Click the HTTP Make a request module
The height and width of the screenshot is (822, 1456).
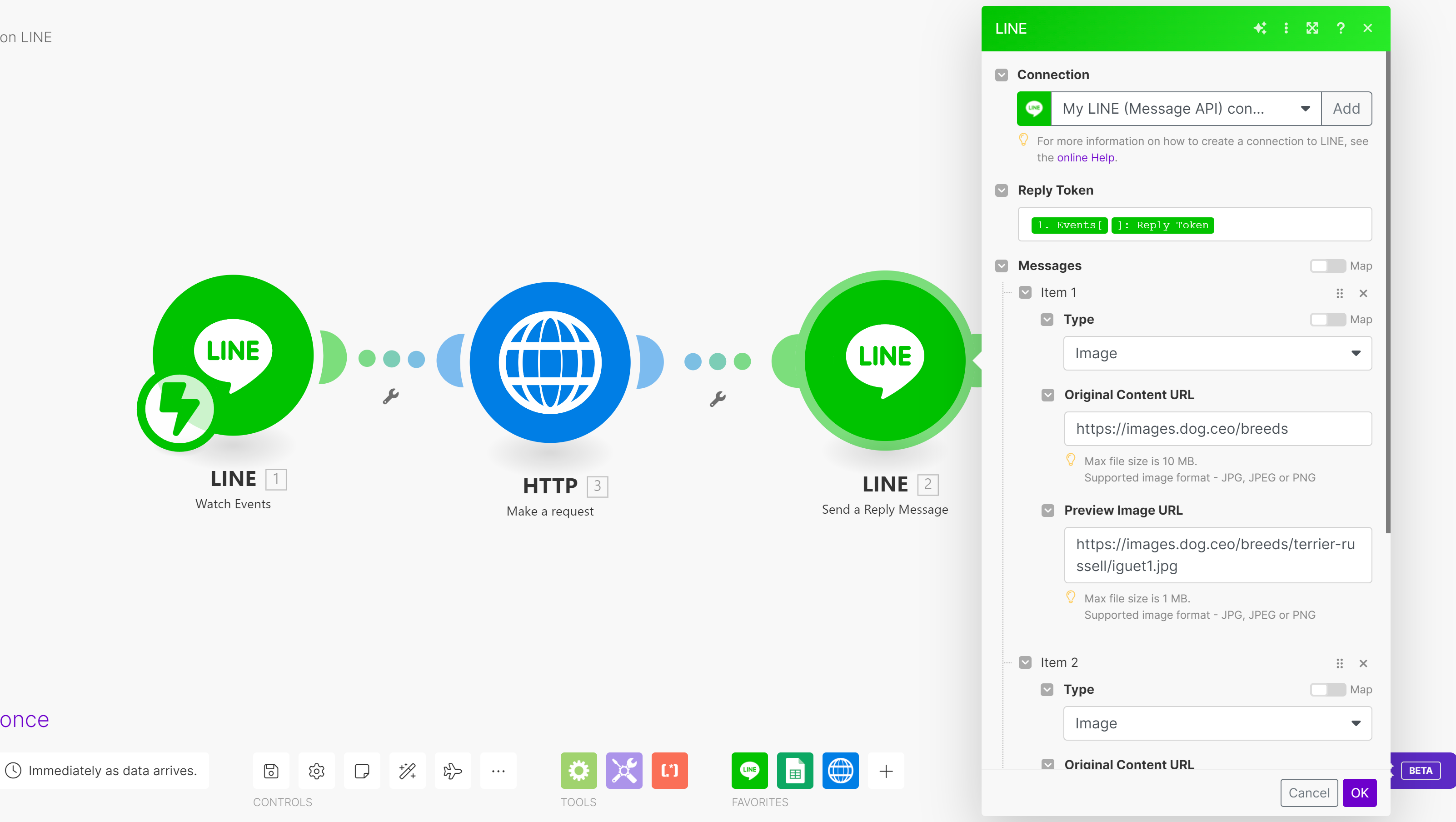tap(549, 362)
